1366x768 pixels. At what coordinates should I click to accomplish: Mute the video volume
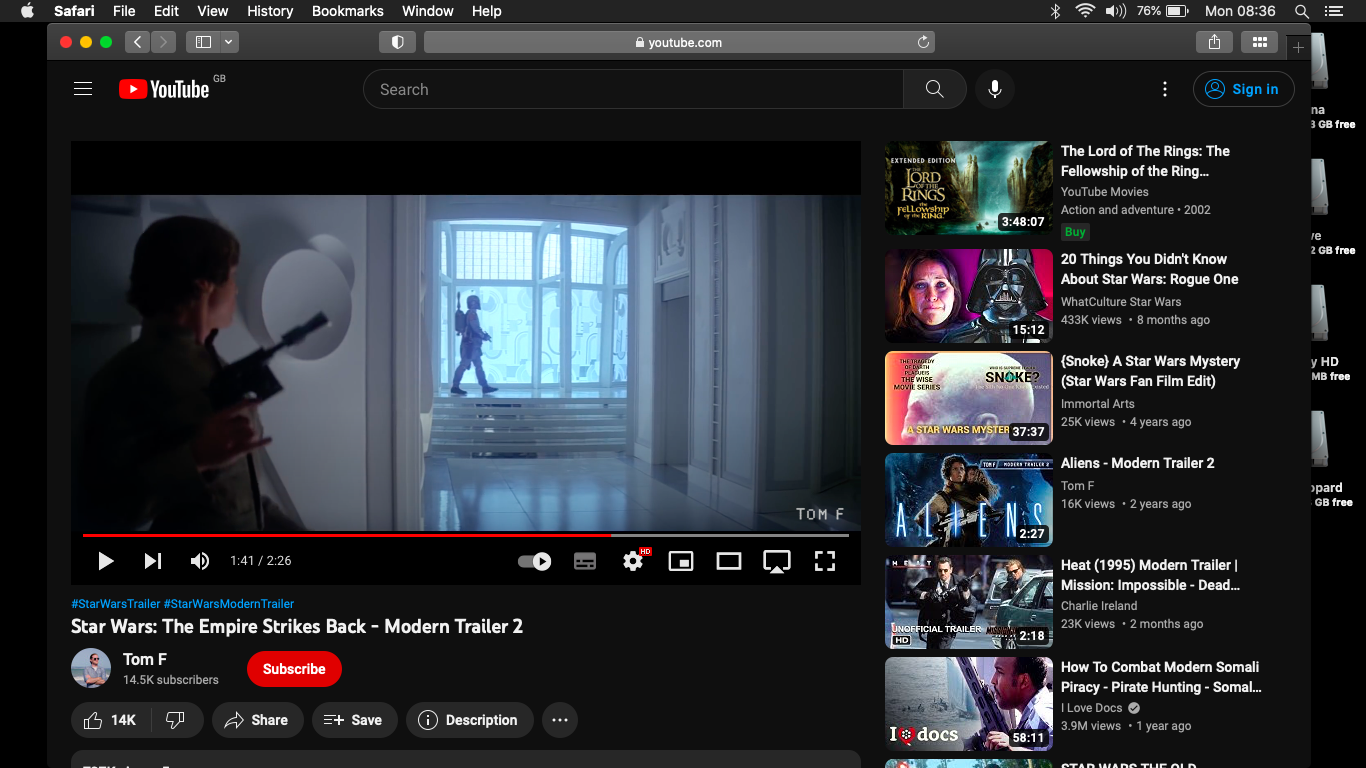pyautogui.click(x=200, y=561)
